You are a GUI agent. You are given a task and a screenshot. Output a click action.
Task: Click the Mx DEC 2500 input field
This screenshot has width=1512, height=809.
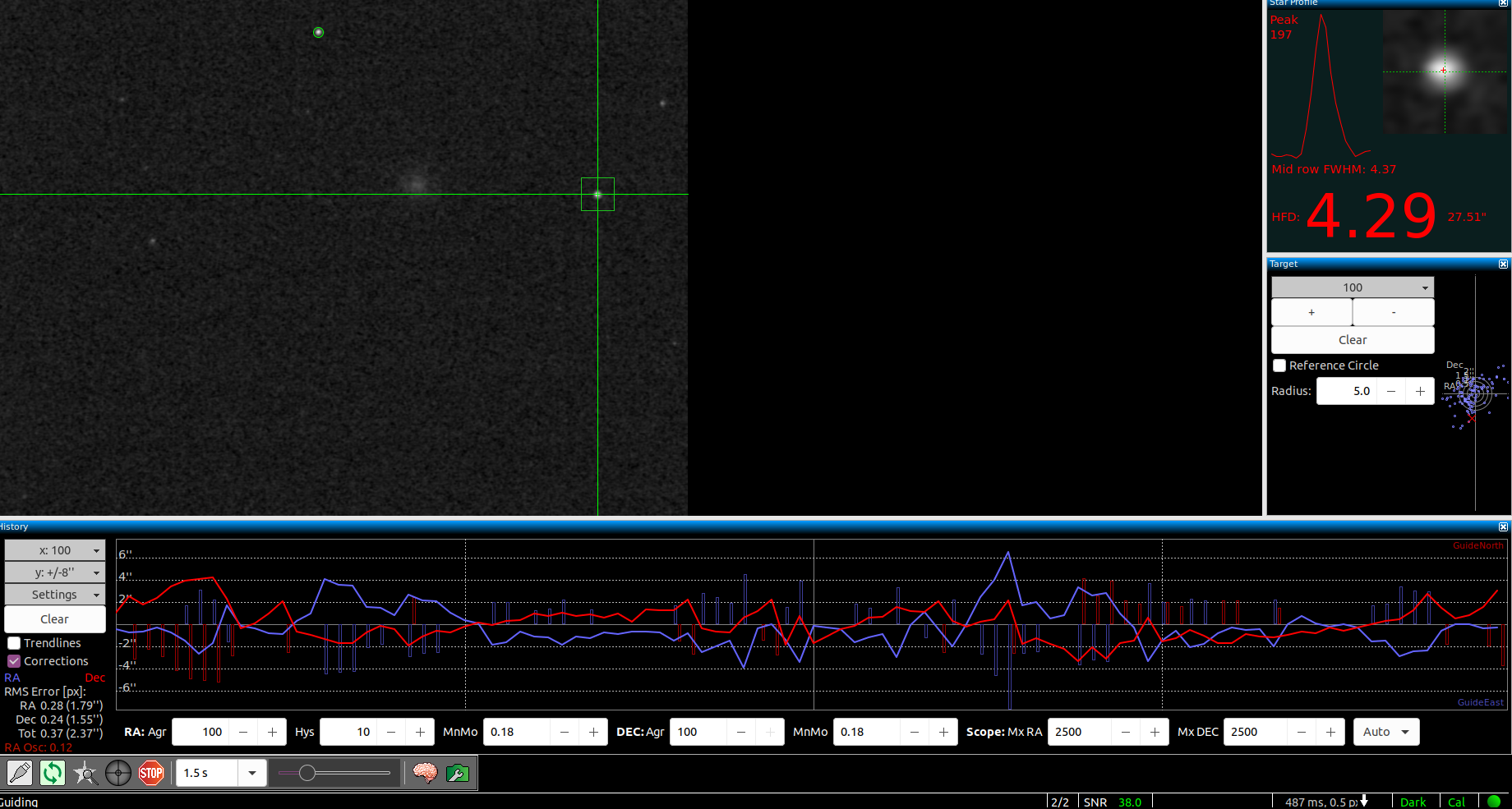point(1256,732)
